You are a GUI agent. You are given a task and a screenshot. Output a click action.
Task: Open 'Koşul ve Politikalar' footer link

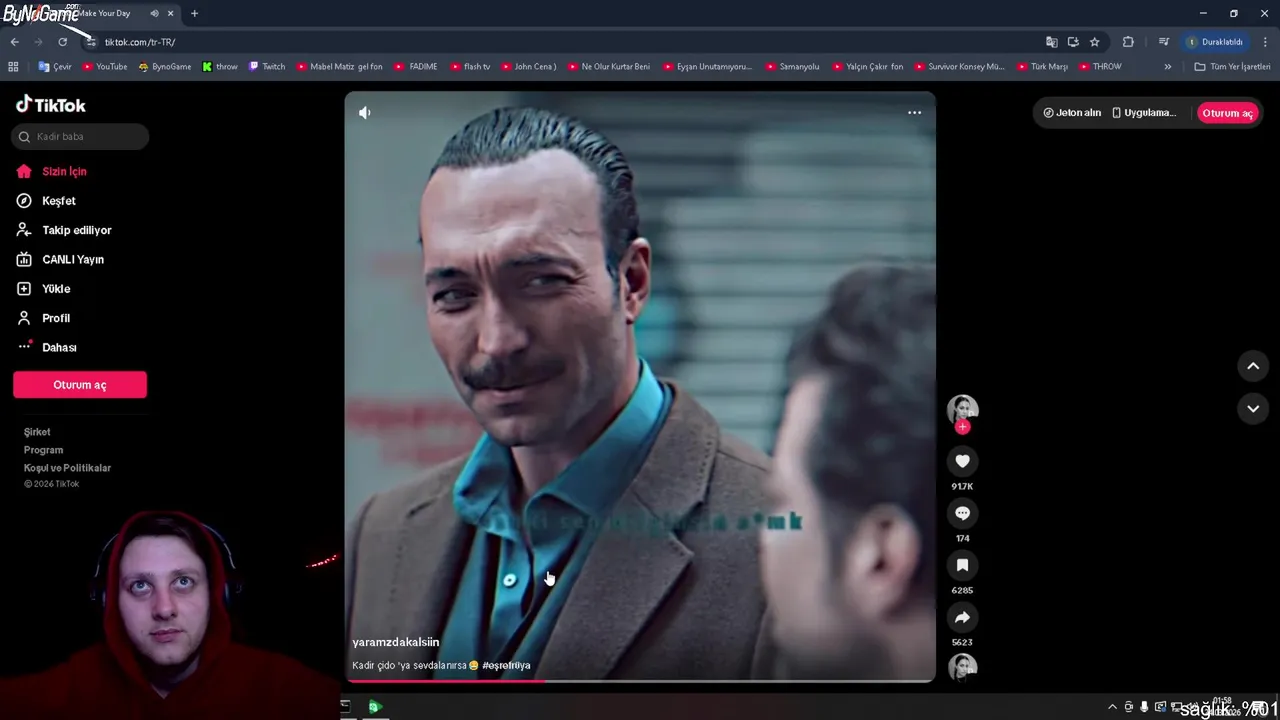coord(67,468)
